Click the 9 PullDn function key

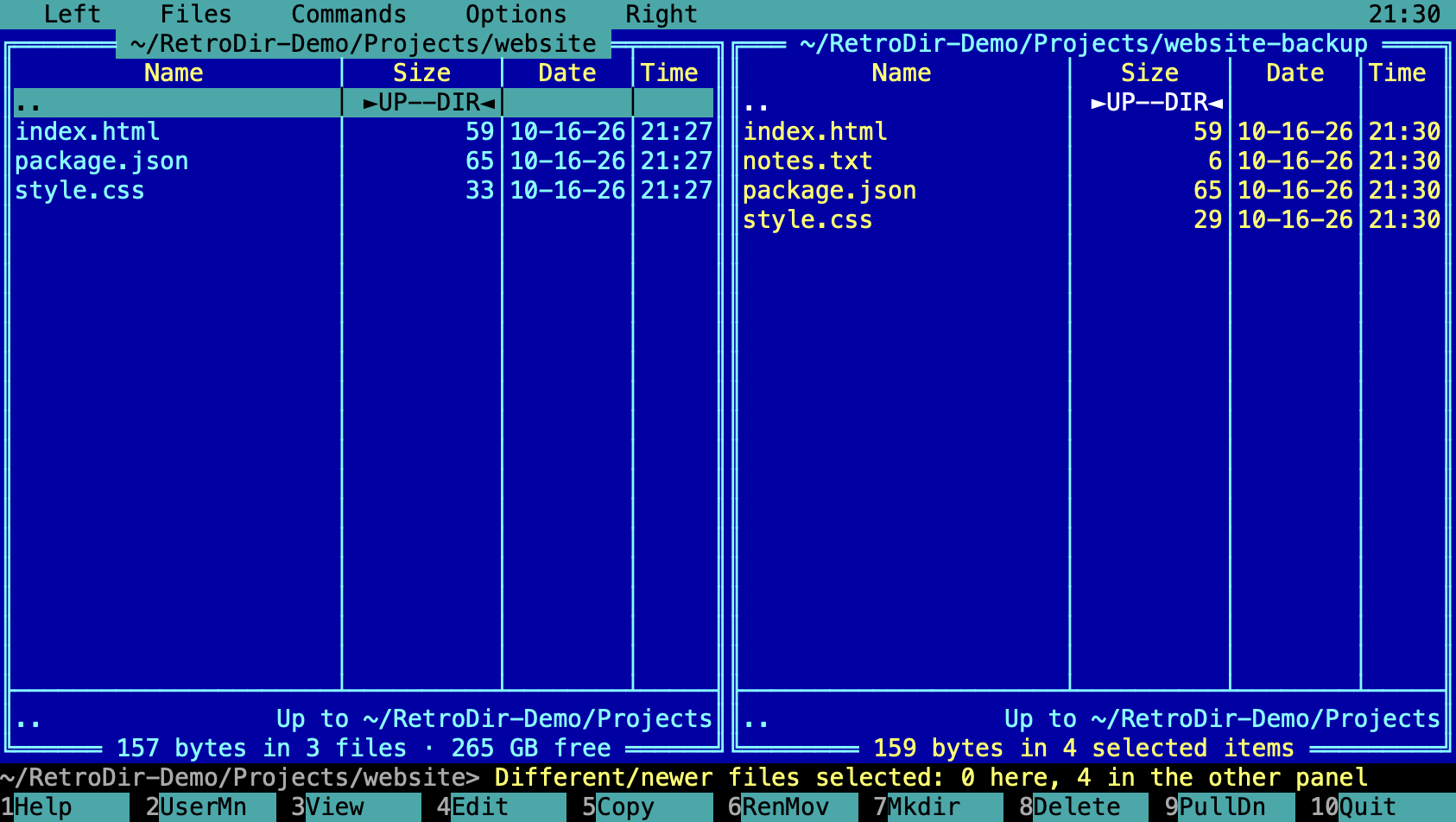point(1230,807)
